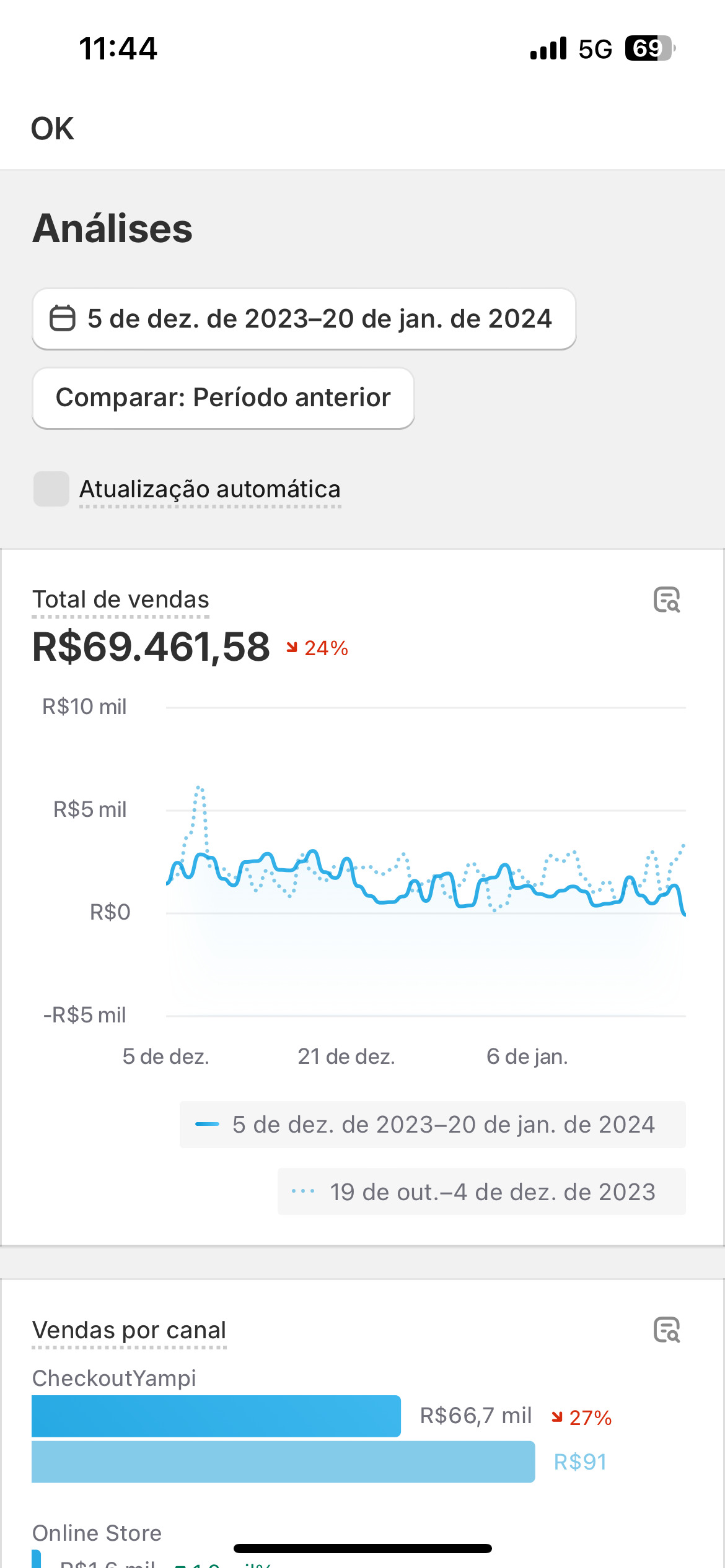Tap the cellular signal strength icon
This screenshot has height=1568, width=725.
[548, 48]
